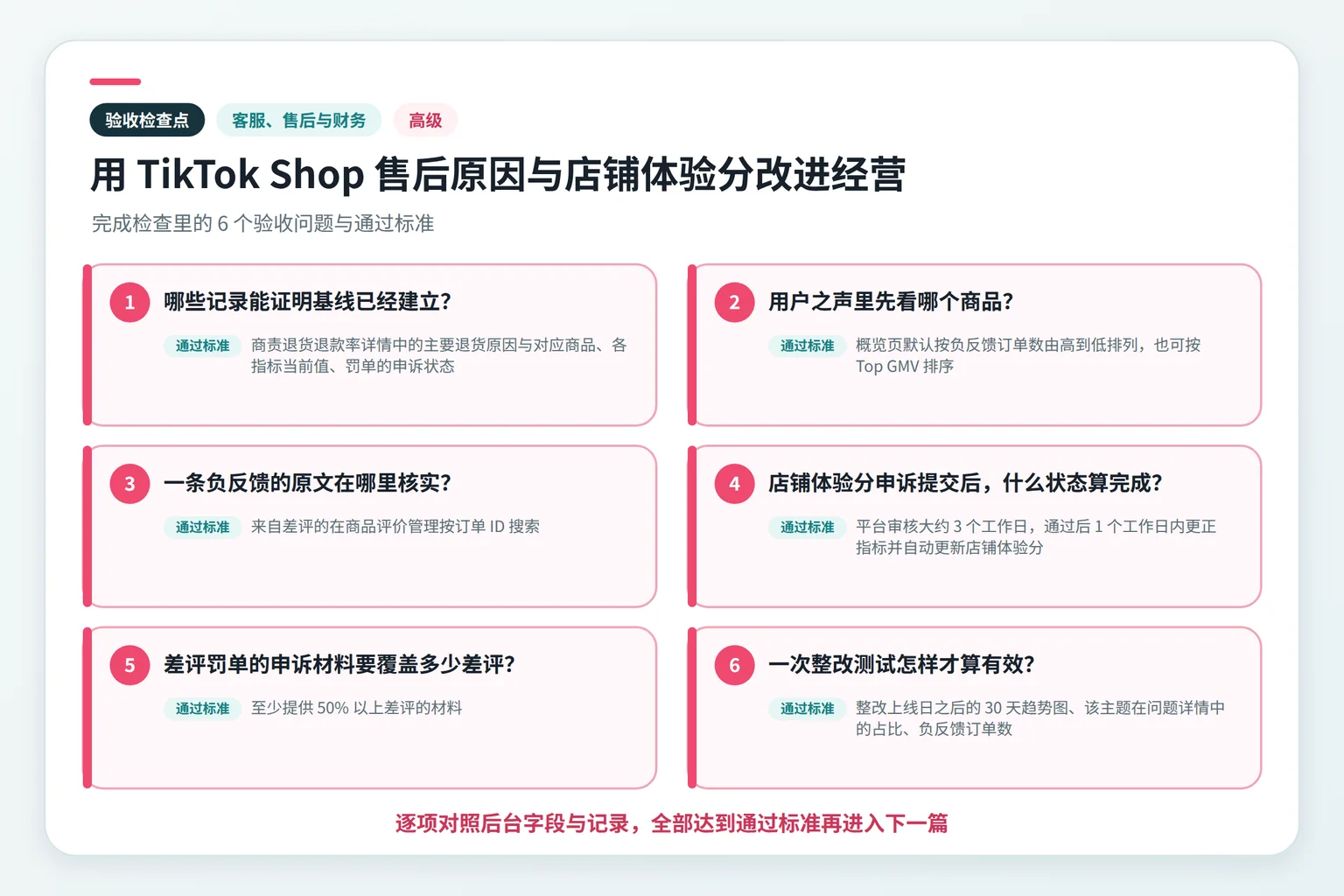Click text starting 平台审核大约 3 个工作日

pos(1036,536)
